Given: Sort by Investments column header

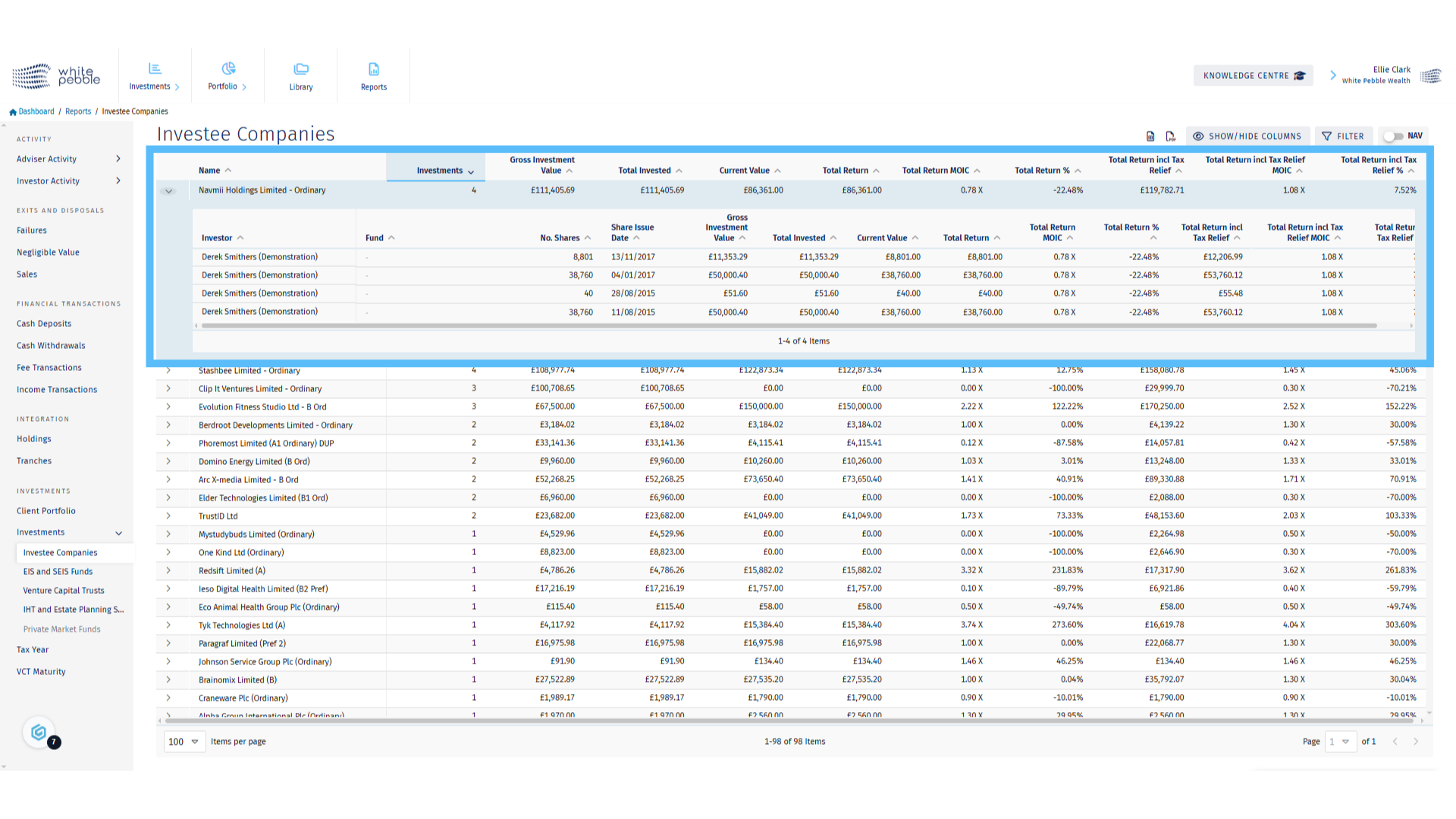Looking at the screenshot, I should point(440,171).
